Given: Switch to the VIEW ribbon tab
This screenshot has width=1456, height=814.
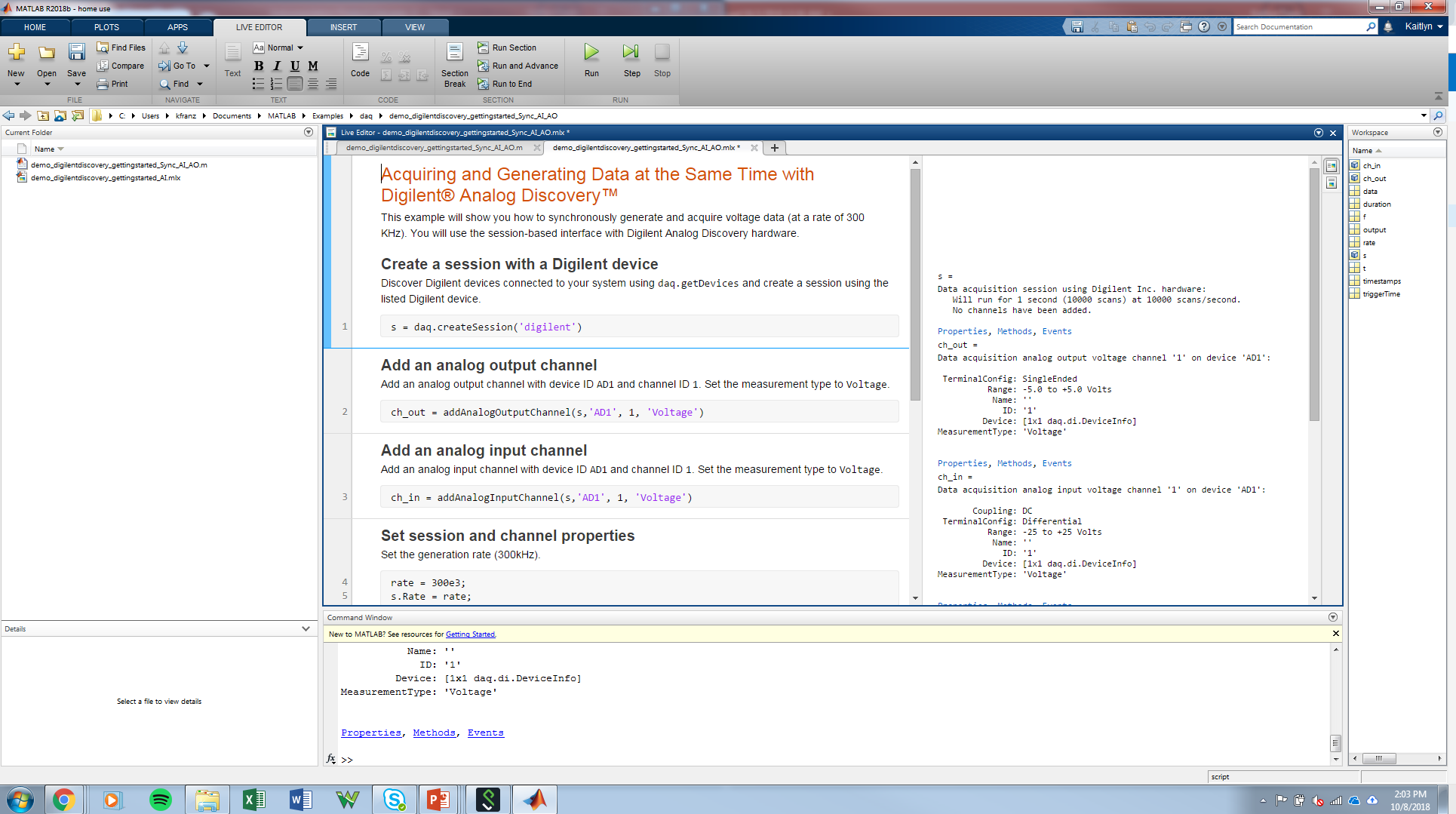Looking at the screenshot, I should (414, 27).
